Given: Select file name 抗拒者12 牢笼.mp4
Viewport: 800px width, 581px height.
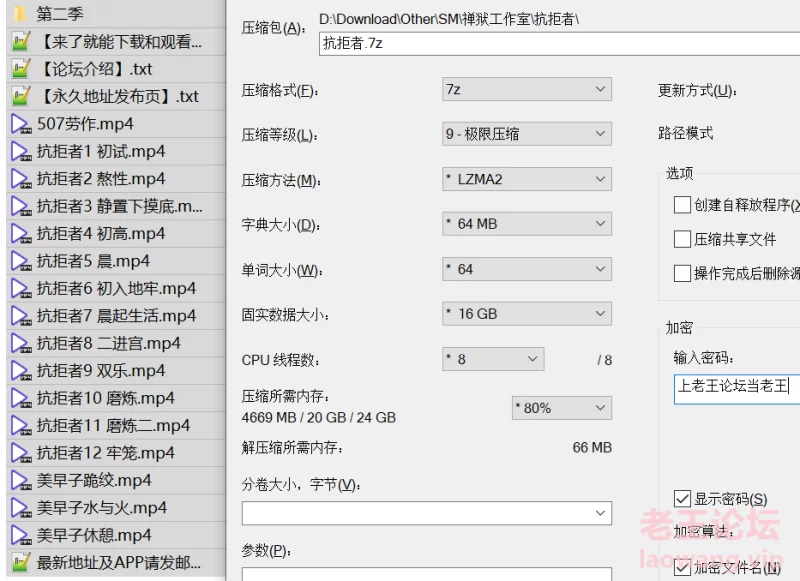Looking at the screenshot, I should [x=106, y=453].
